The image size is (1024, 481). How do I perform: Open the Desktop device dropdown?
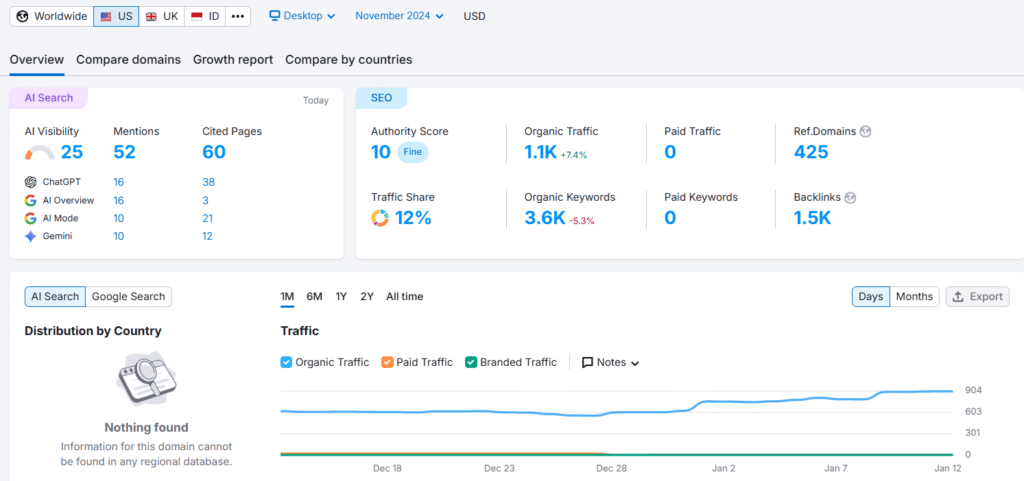click(x=302, y=16)
